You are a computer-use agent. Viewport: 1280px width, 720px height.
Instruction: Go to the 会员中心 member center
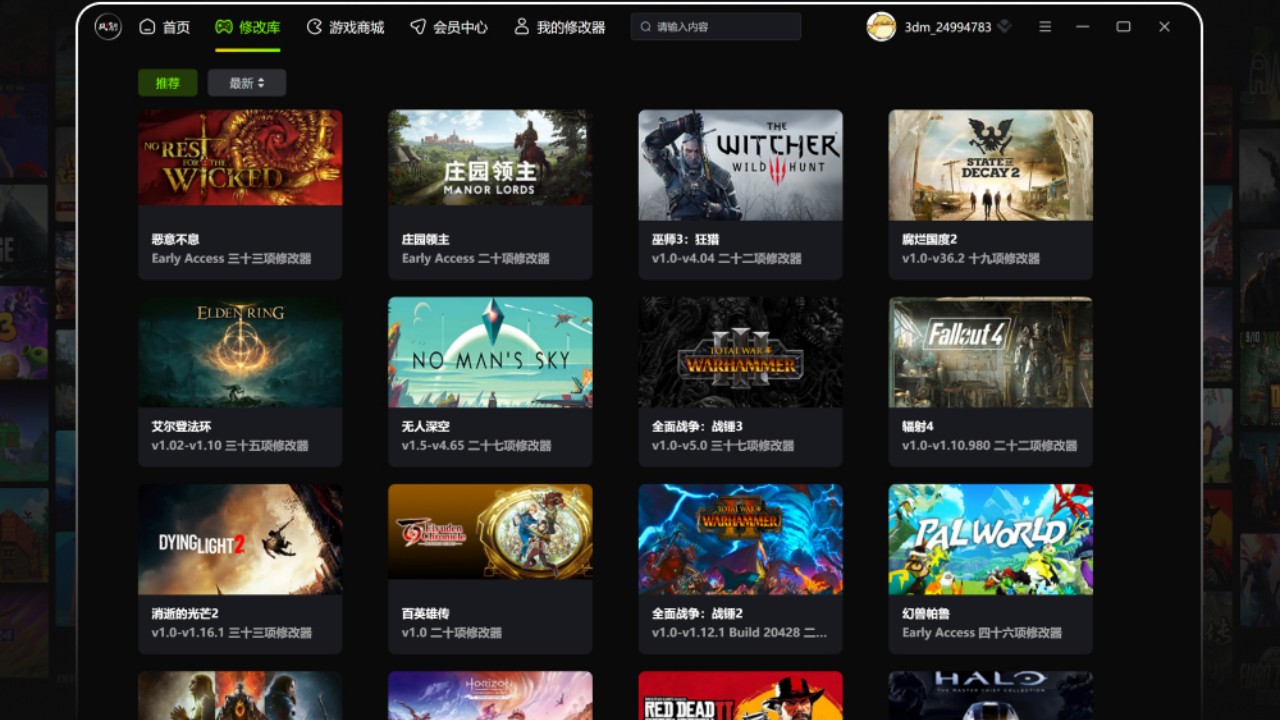click(x=449, y=27)
